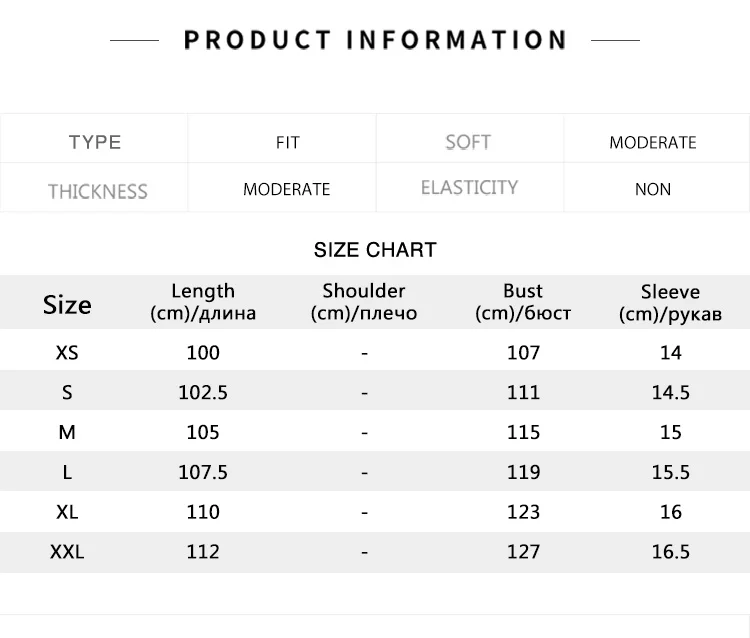Select the XS size row label
The image size is (750, 638).
pyautogui.click(x=67, y=353)
